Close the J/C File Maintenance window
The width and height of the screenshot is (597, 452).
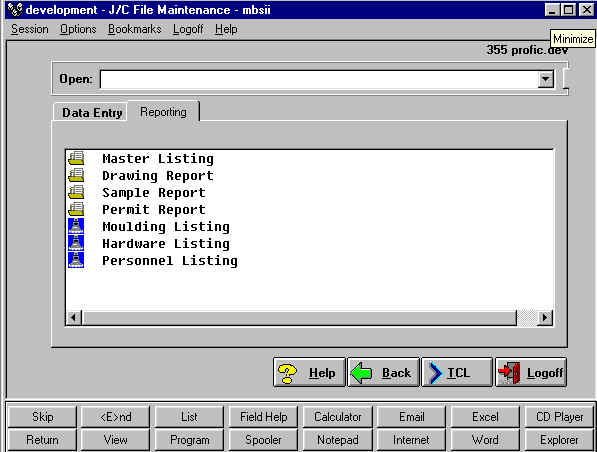pyautogui.click(x=587, y=10)
